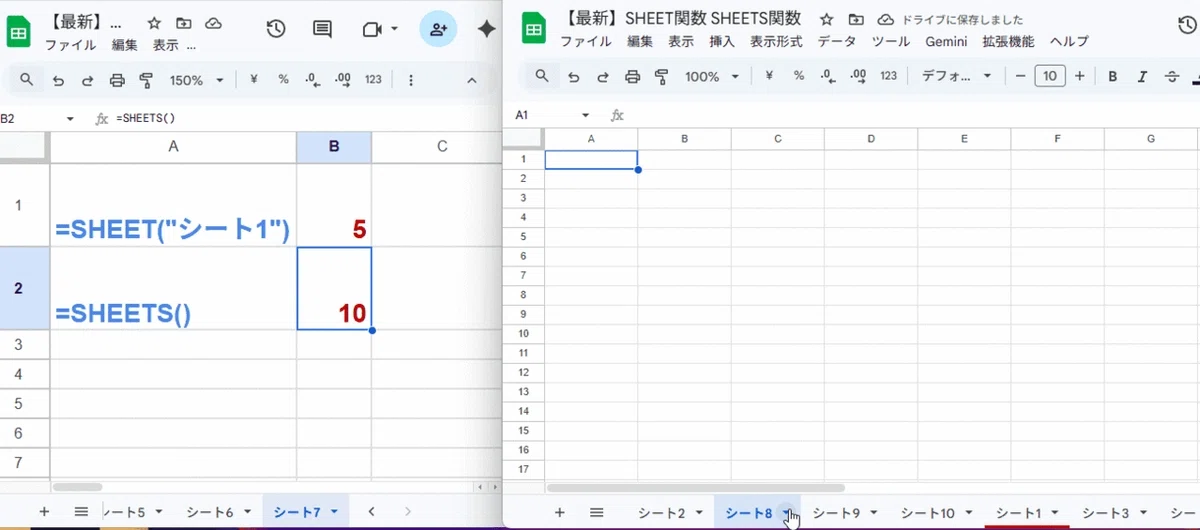
Task: Undo the last action in the left window
Action: pyautogui.click(x=58, y=80)
